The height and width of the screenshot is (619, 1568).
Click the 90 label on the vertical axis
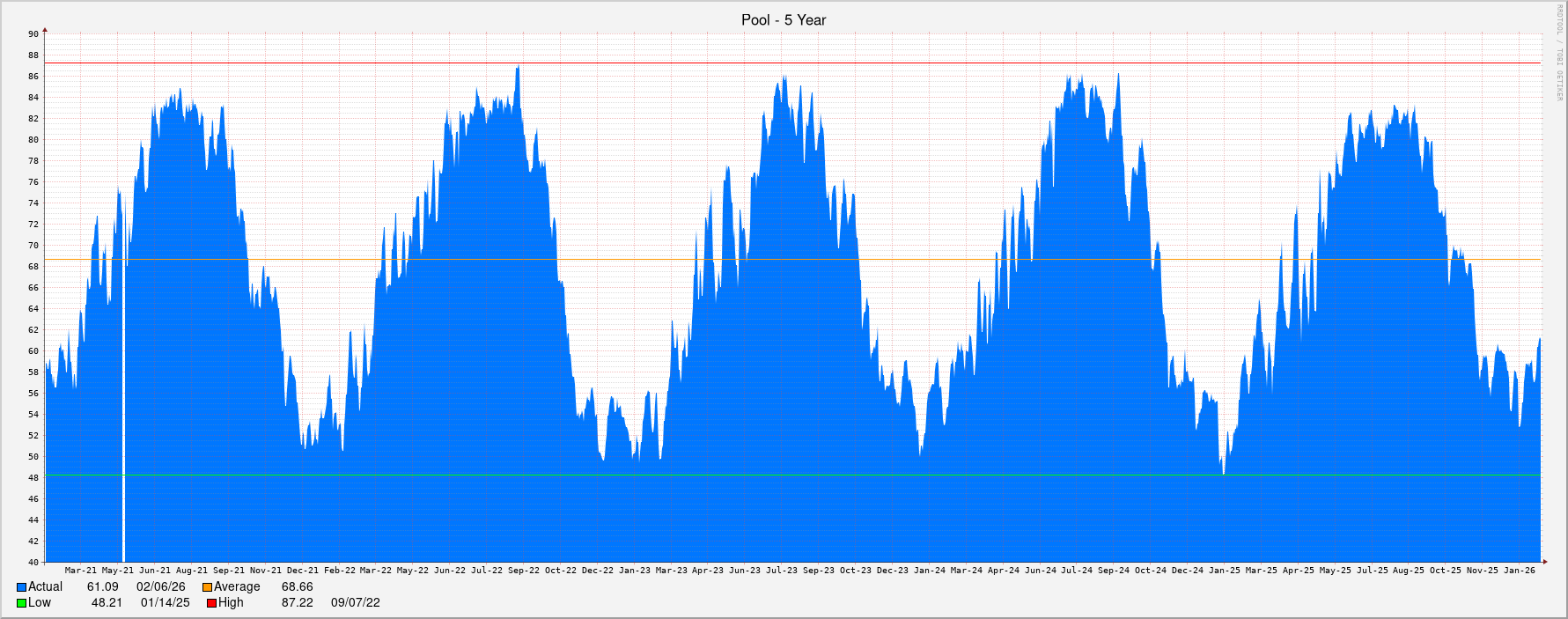(33, 34)
